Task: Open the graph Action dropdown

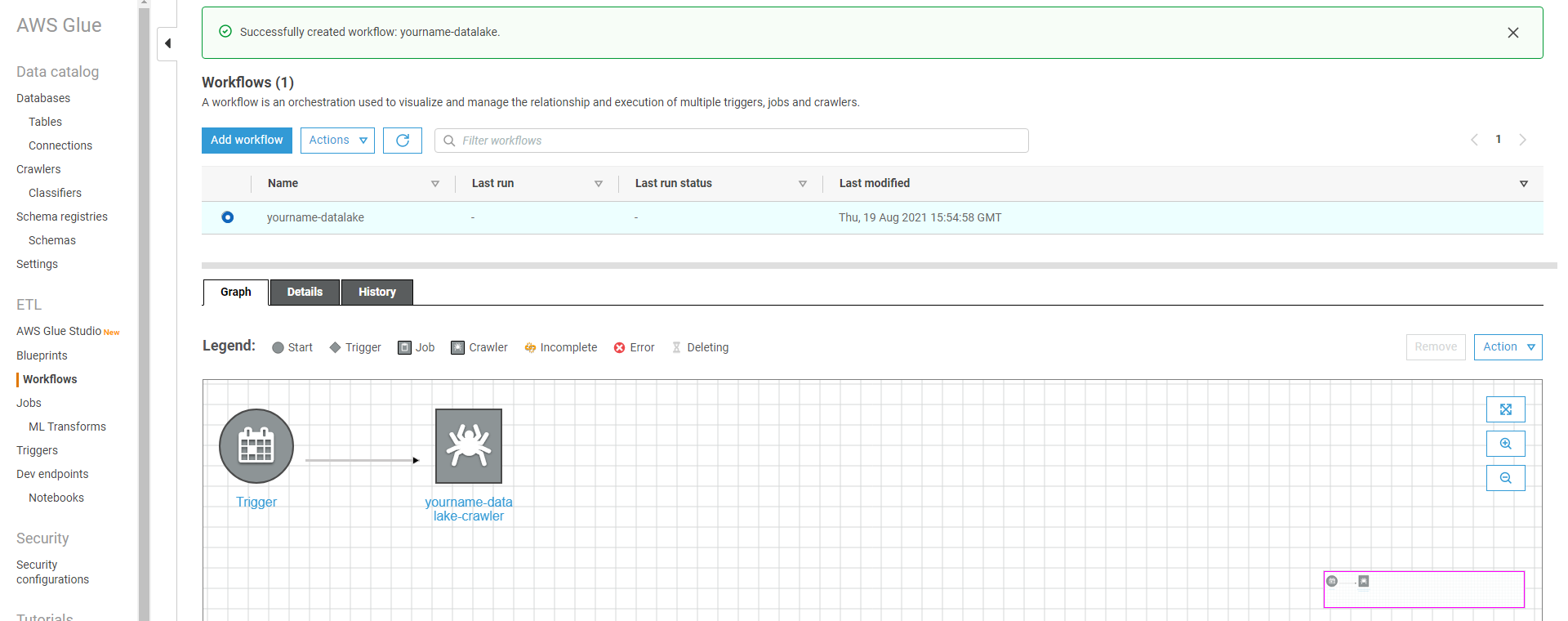Action: click(x=1508, y=347)
